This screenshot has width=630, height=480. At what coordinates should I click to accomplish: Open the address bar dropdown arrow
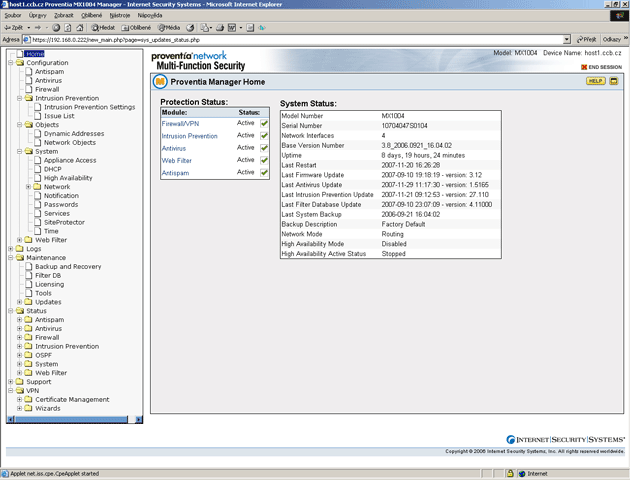[567, 40]
